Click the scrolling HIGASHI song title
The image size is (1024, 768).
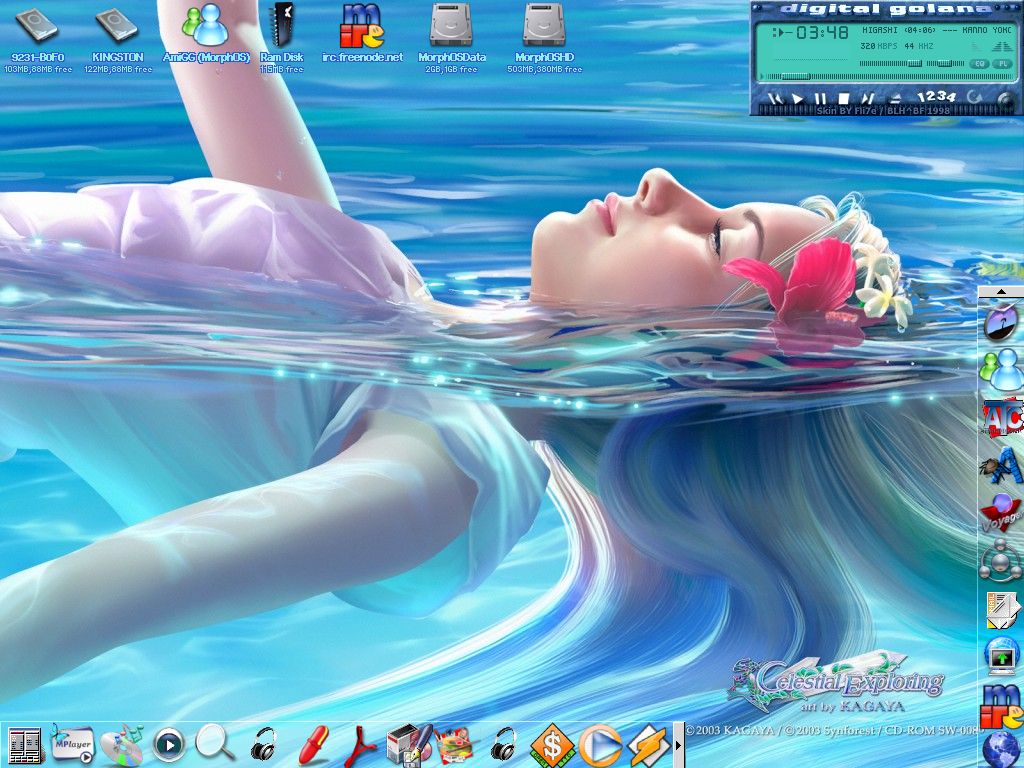click(x=936, y=30)
